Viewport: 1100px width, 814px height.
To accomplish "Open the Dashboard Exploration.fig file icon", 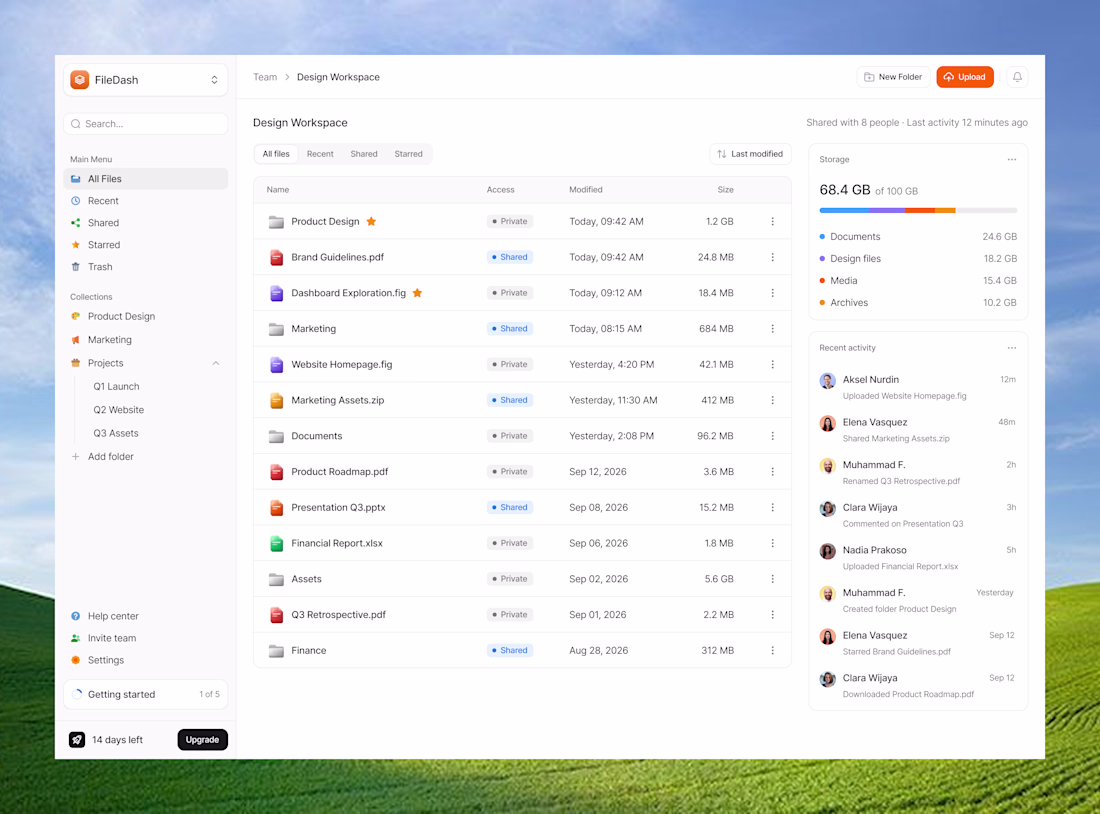I will [276, 293].
